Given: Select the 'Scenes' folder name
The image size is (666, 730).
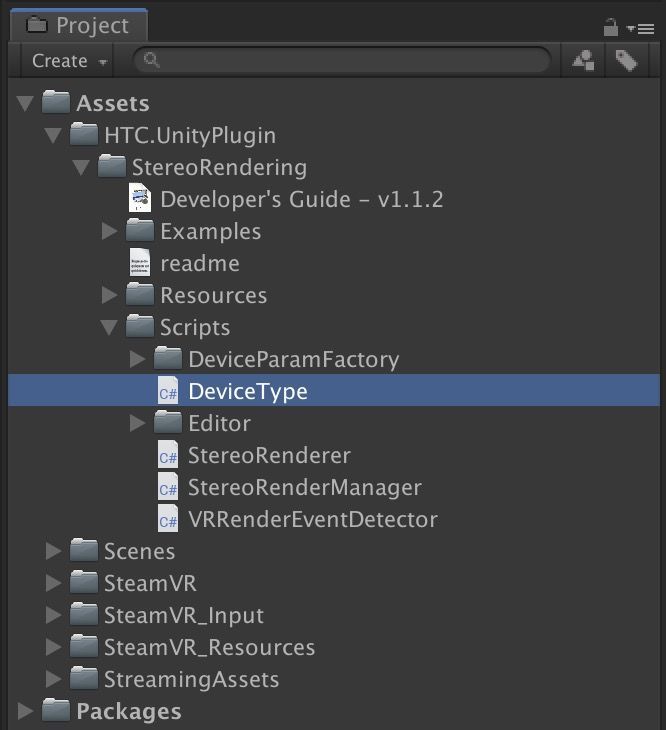Looking at the screenshot, I should tap(140, 552).
